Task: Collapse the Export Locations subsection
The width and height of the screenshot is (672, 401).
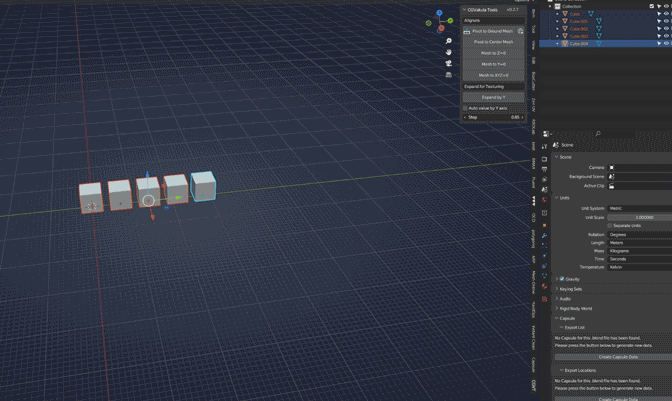Action: click(561, 371)
